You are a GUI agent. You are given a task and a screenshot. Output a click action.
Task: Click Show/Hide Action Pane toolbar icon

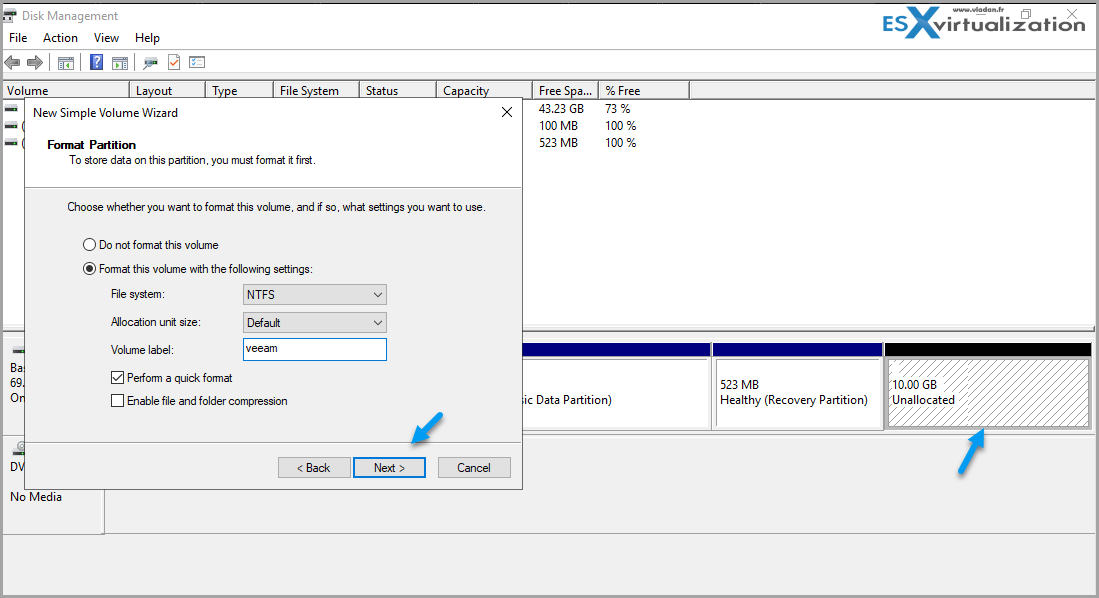[x=121, y=63]
